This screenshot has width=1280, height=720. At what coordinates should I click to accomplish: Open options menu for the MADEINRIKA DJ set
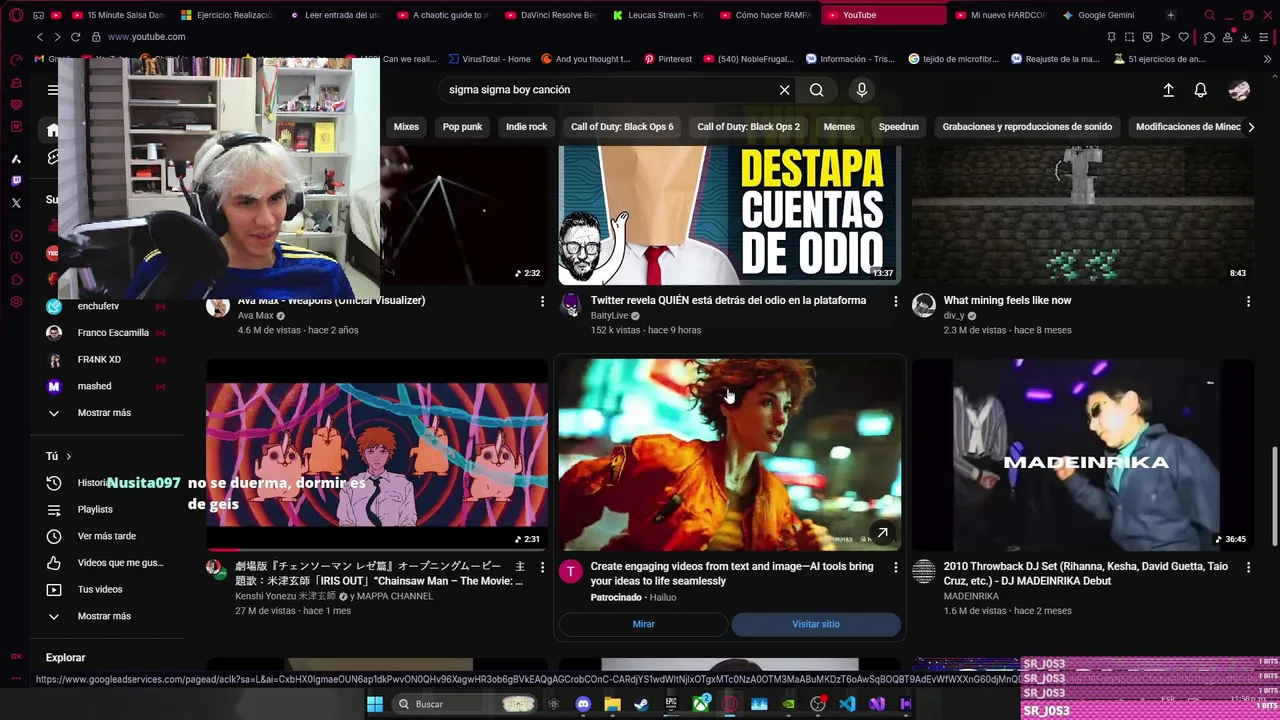[x=1248, y=567]
